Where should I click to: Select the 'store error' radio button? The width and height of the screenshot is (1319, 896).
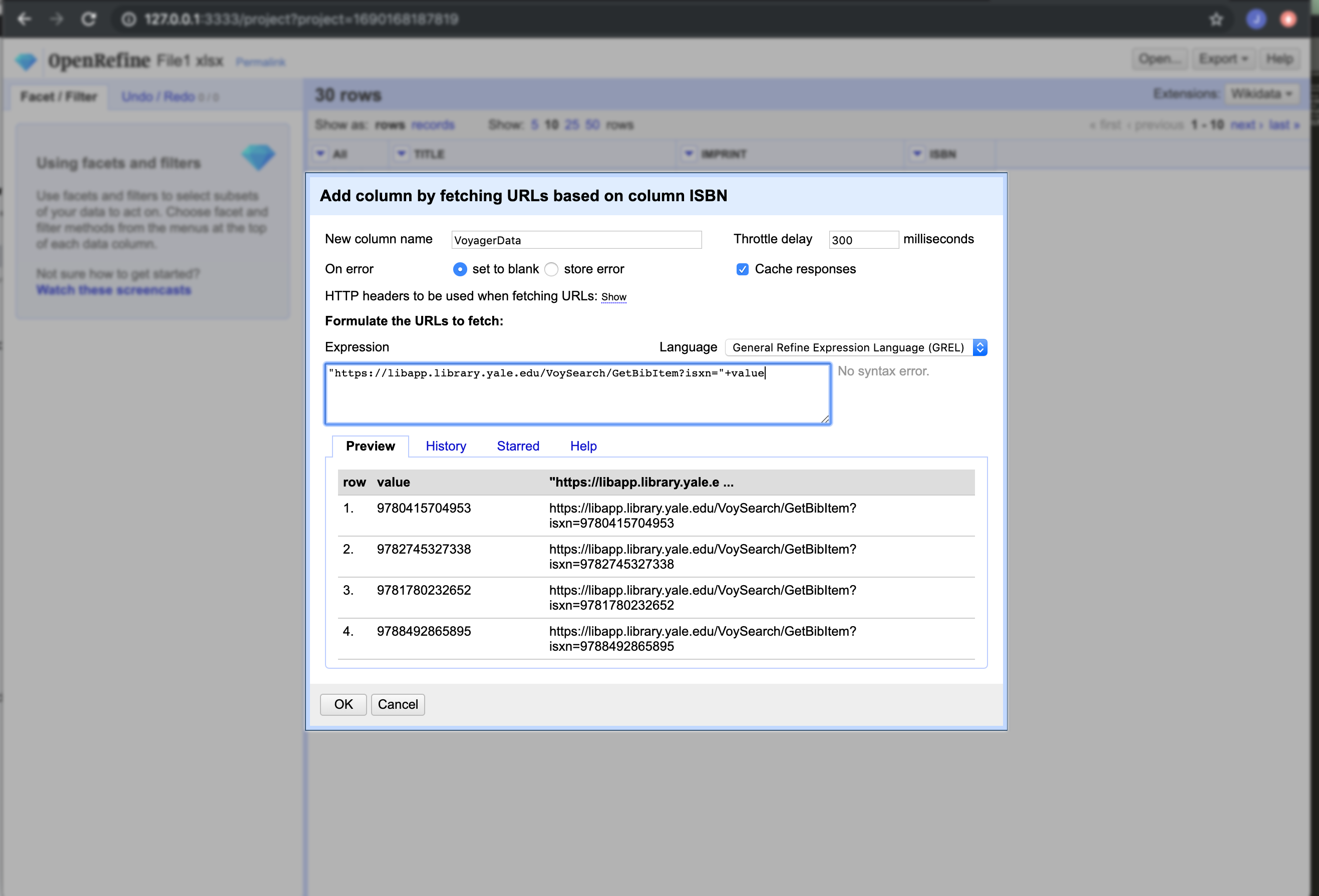click(x=551, y=269)
